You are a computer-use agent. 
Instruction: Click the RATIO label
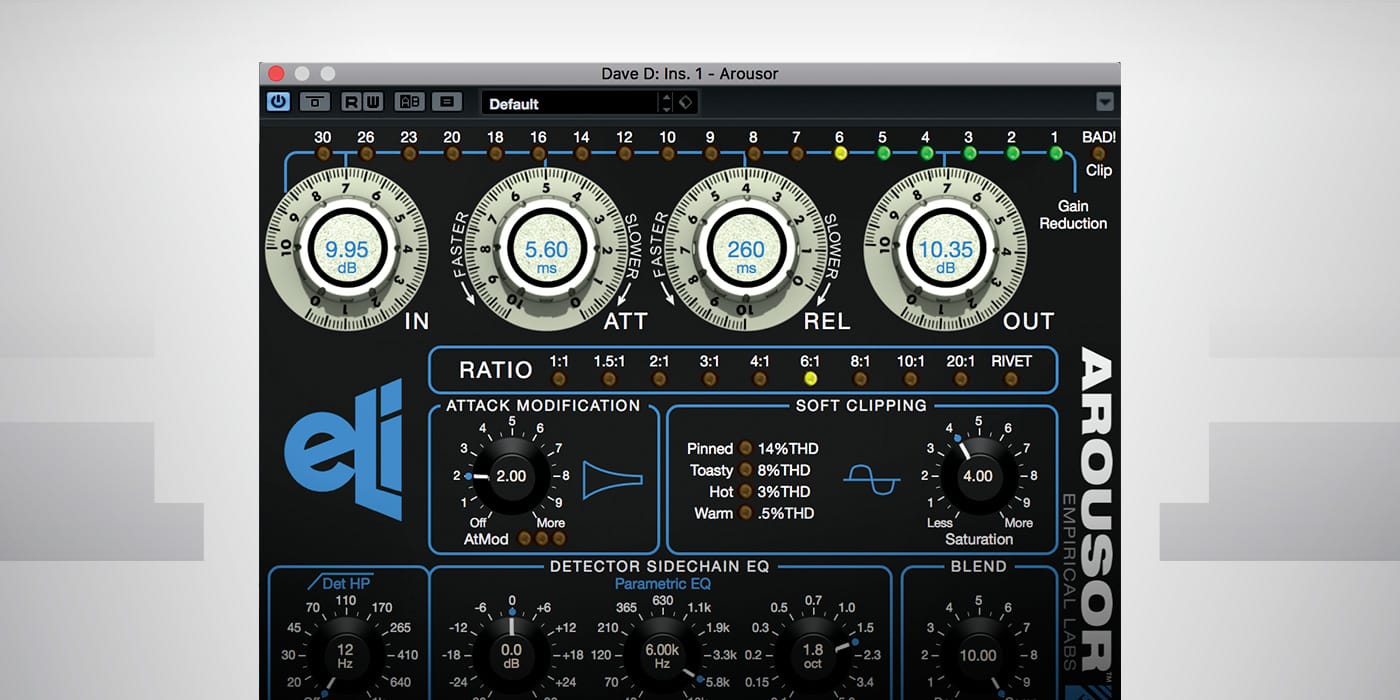pyautogui.click(x=495, y=370)
